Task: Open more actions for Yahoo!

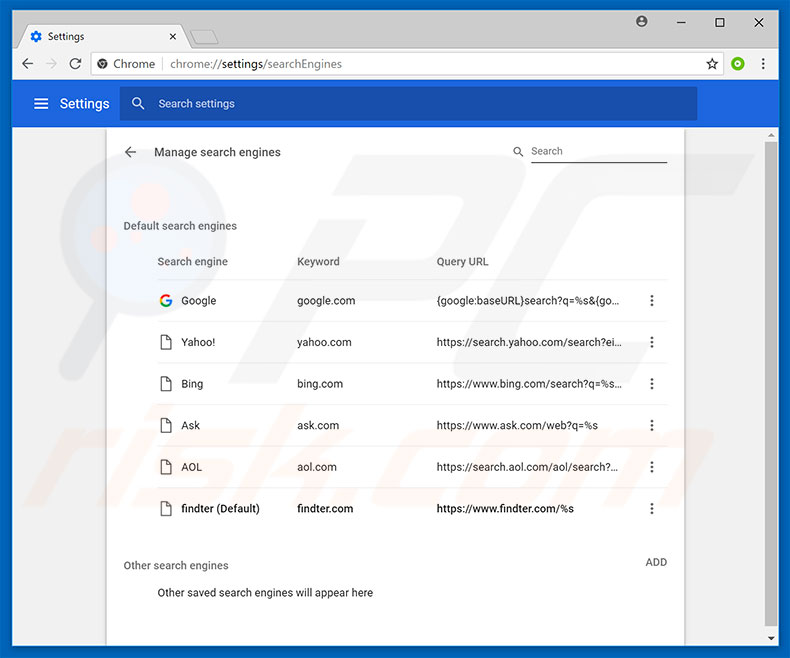Action: [x=652, y=343]
